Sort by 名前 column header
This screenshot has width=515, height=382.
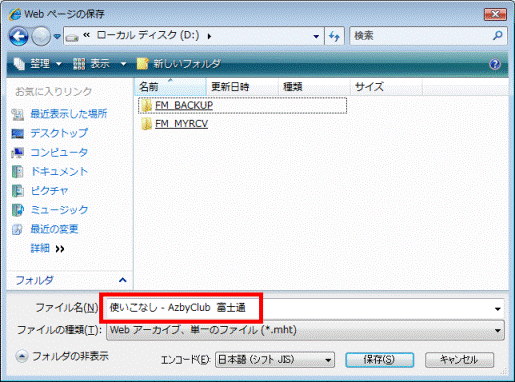pos(170,87)
